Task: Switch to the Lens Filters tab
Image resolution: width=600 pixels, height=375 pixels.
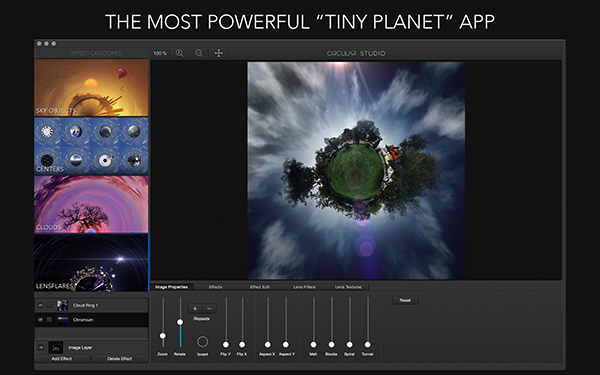Action: pos(304,287)
